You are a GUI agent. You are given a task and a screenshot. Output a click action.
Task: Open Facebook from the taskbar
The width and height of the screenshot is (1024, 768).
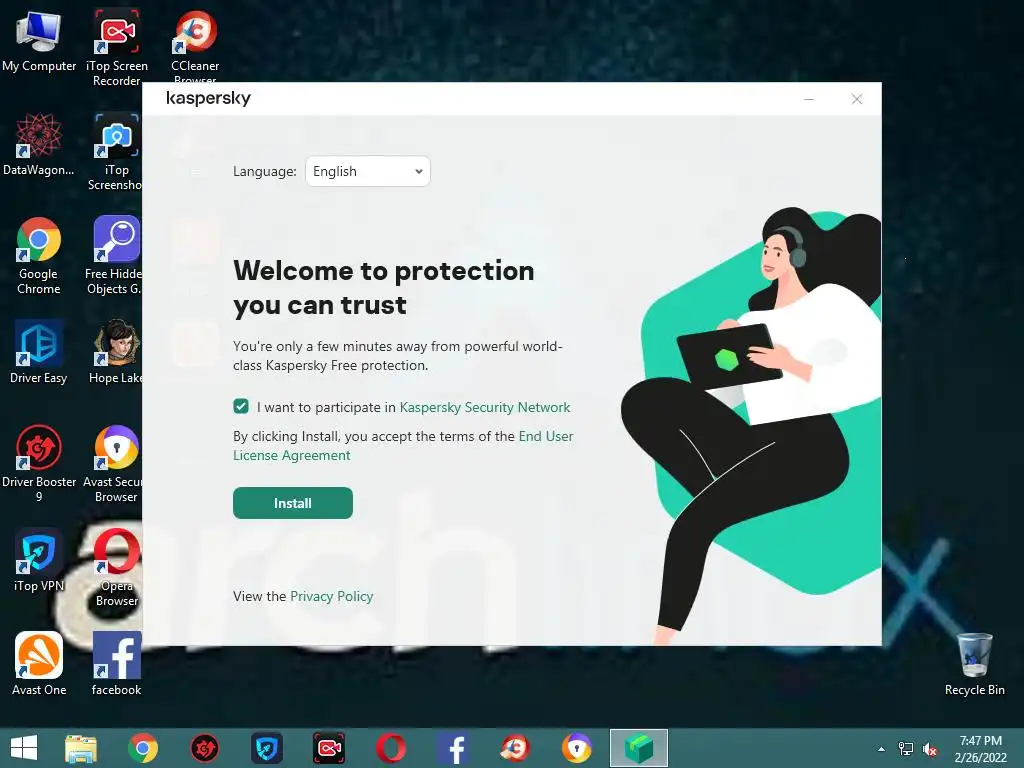[453, 748]
